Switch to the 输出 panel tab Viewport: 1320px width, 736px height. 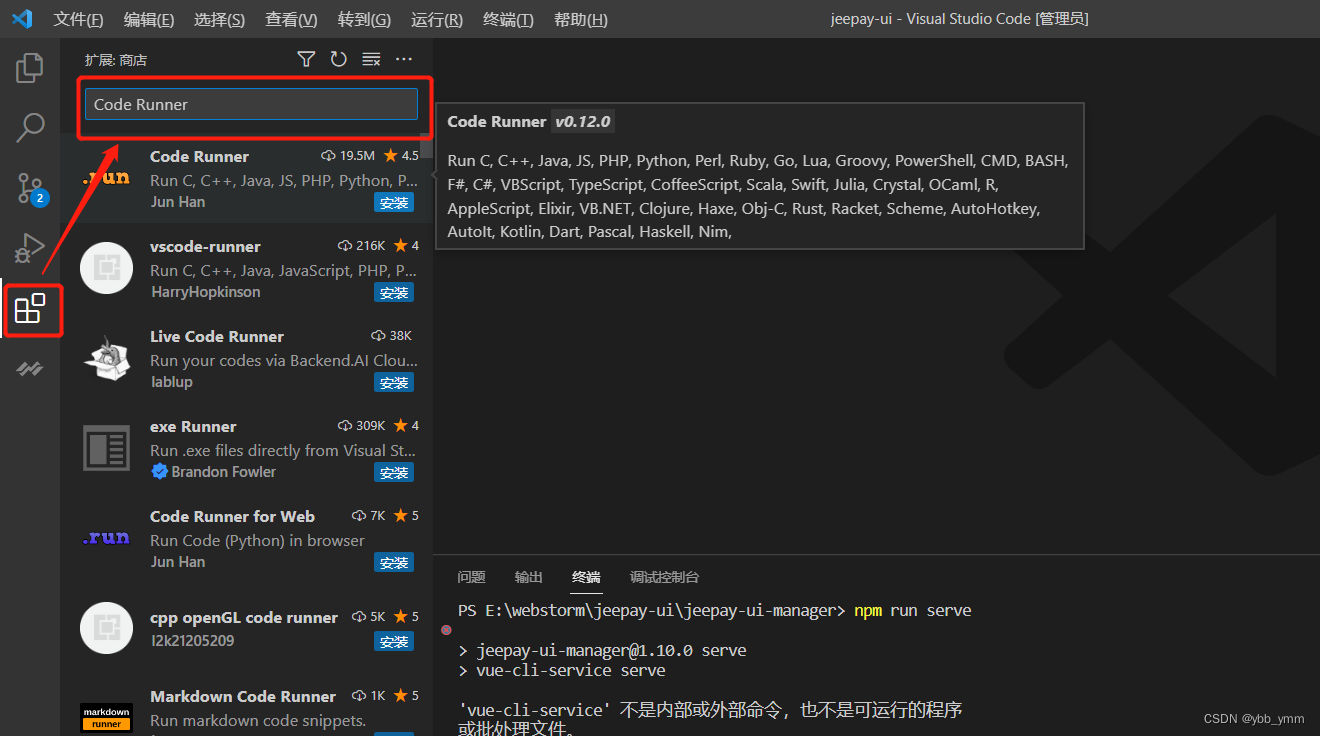click(528, 577)
